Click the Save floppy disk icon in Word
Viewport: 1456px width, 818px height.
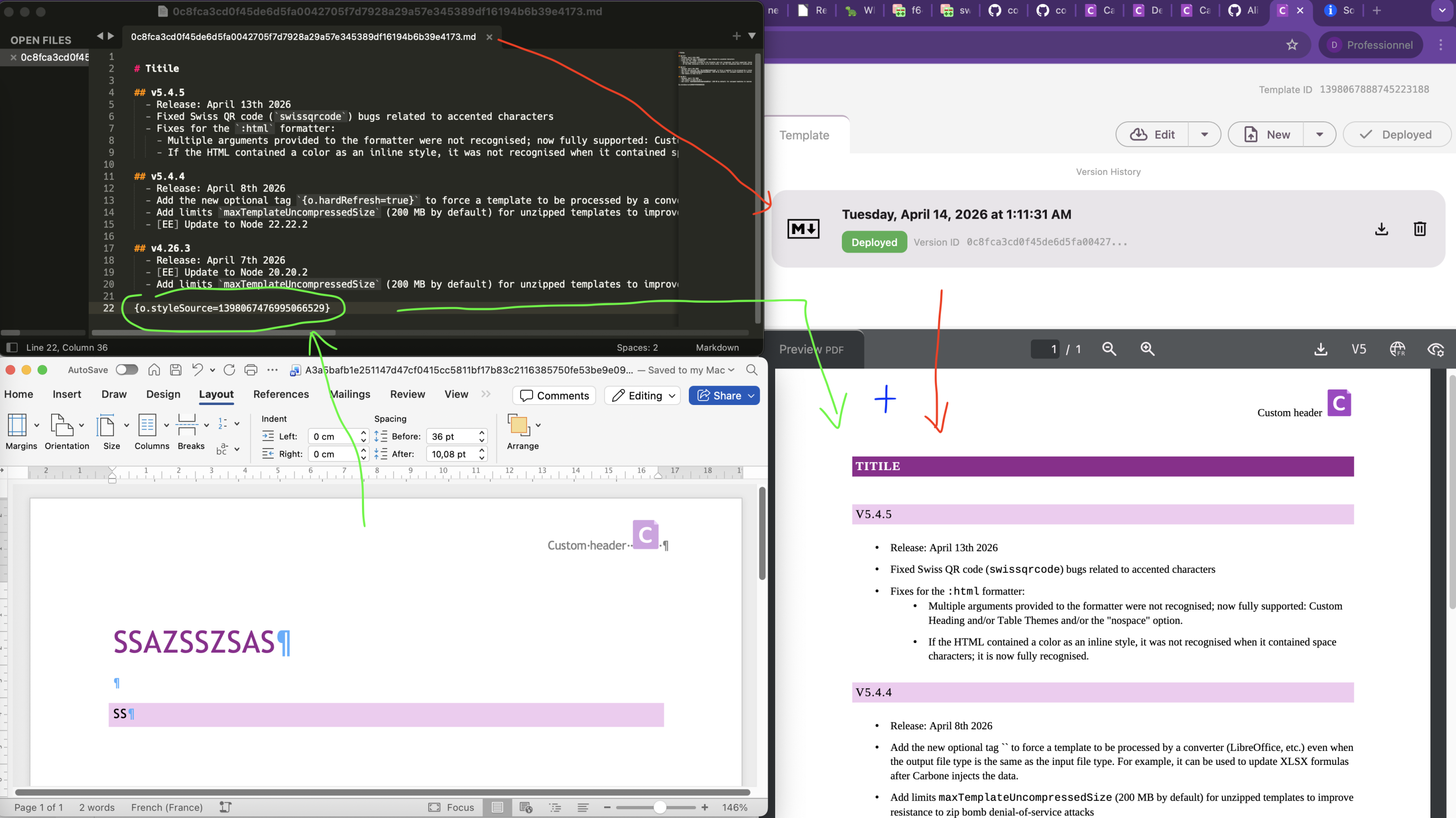(176, 369)
